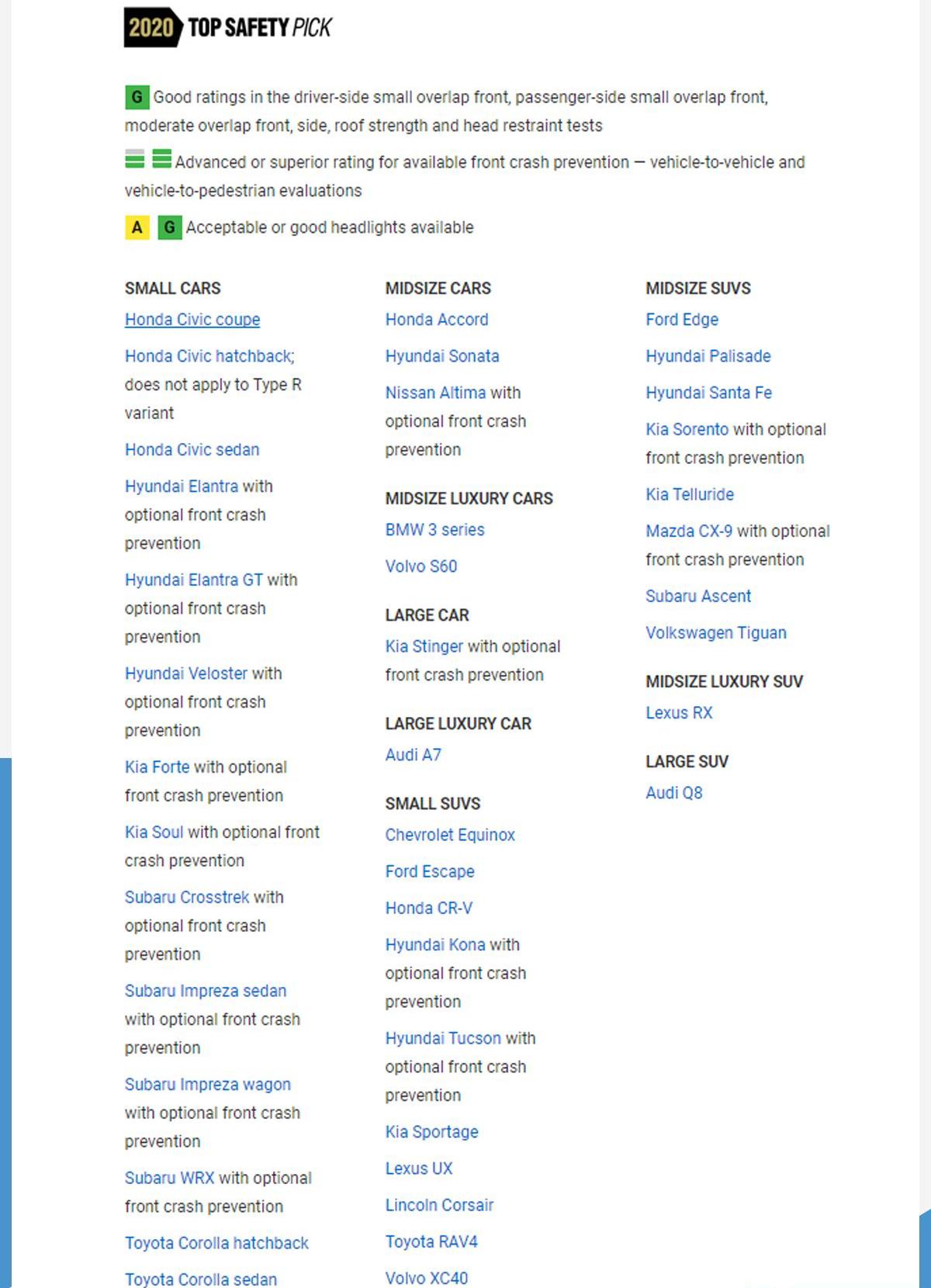This screenshot has width=931, height=1288.
Task: Click the MIDSIZE LUXURY SUV heading
Action: (x=725, y=681)
